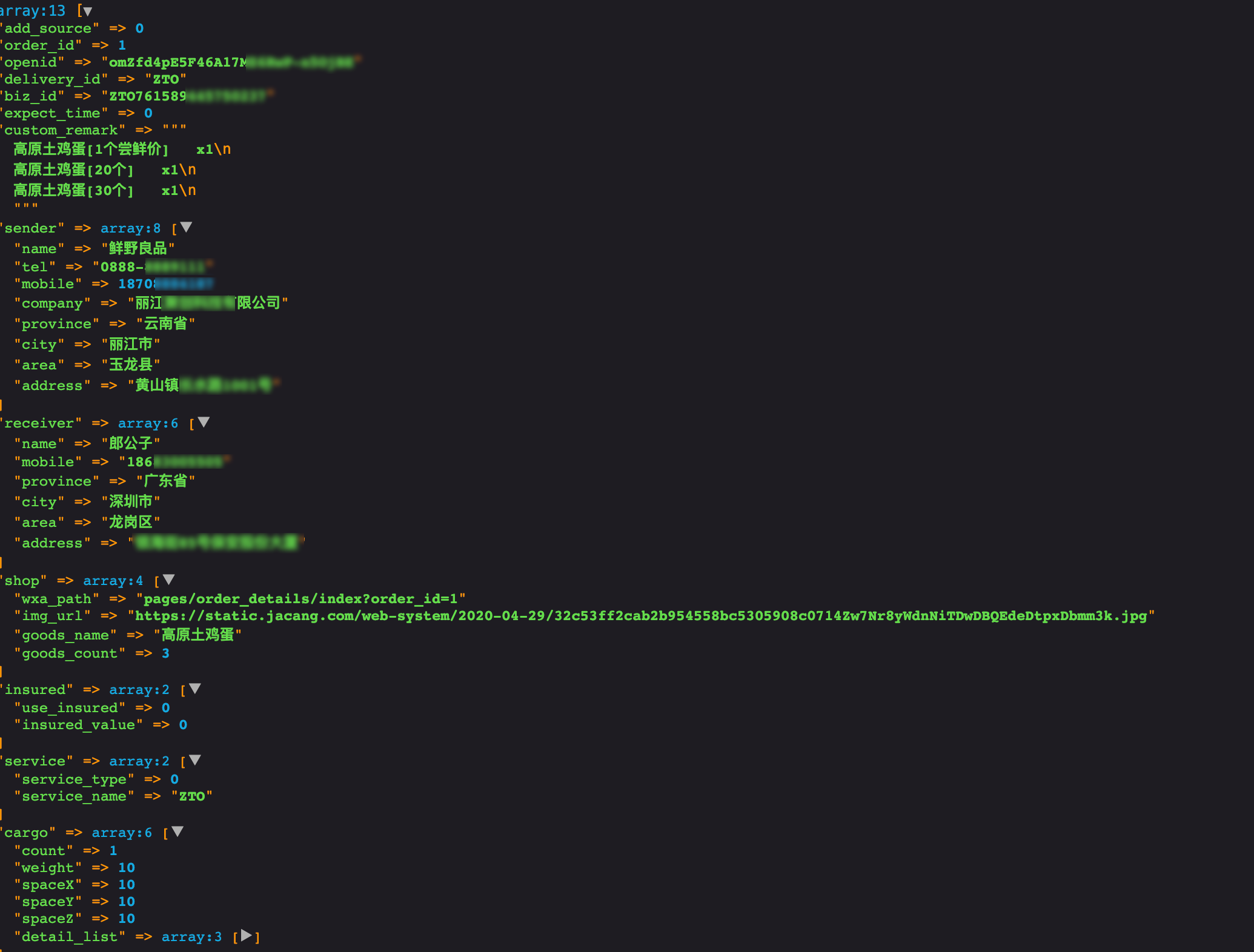Click the img_url static.jacang.com link

click(x=640, y=616)
